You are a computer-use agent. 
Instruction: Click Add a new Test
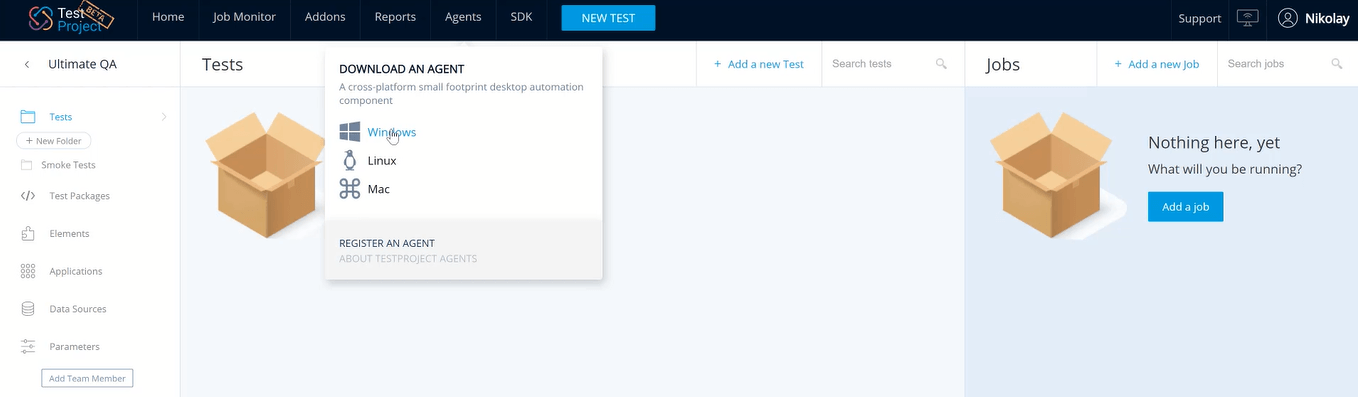759,64
